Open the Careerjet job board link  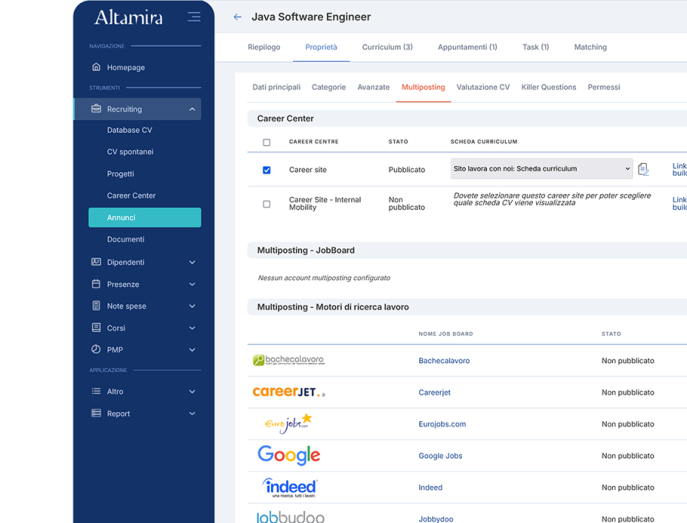435,393
